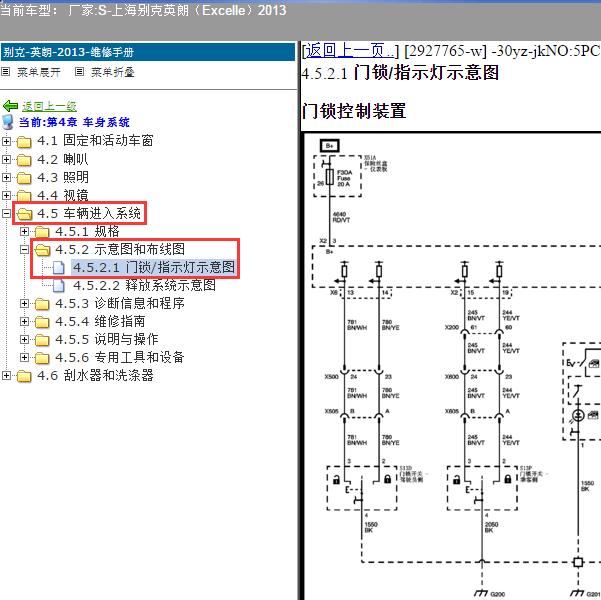Click the 菜单折叠 list icon

(79, 71)
